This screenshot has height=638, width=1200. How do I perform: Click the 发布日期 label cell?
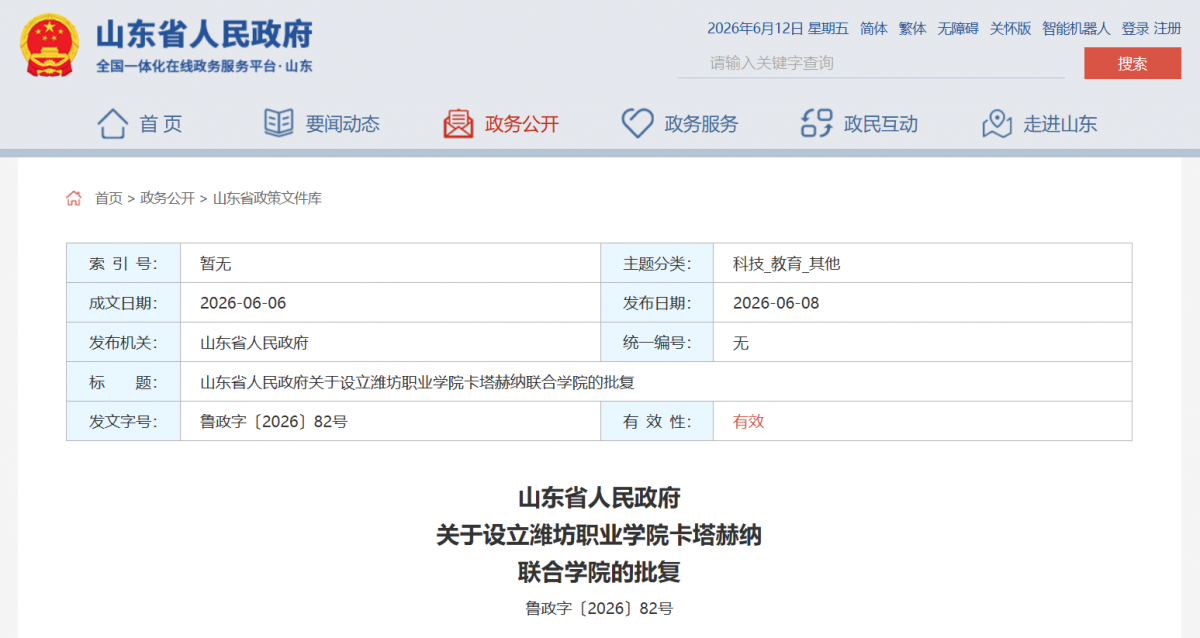pyautogui.click(x=656, y=303)
